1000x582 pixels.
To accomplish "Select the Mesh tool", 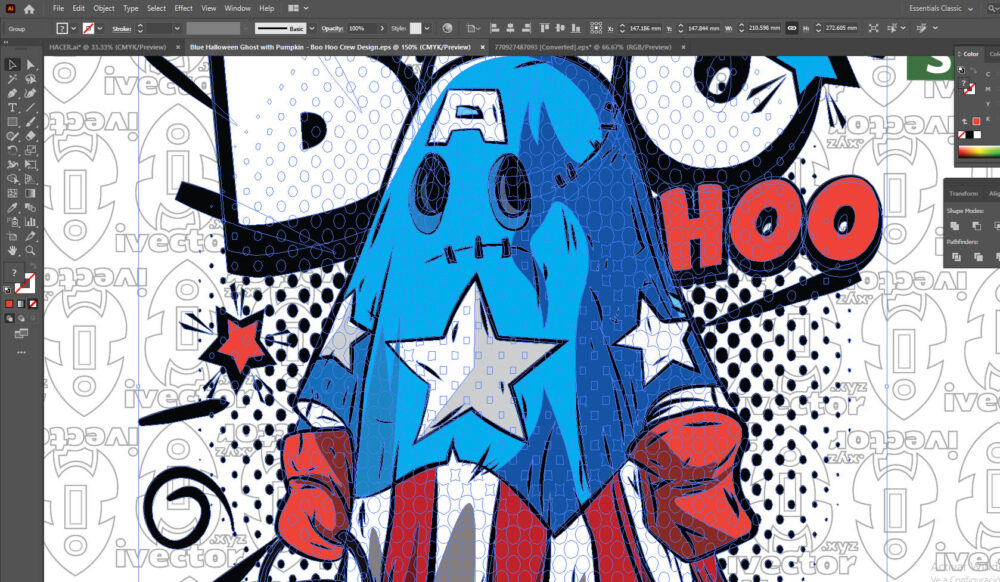I will point(12,193).
